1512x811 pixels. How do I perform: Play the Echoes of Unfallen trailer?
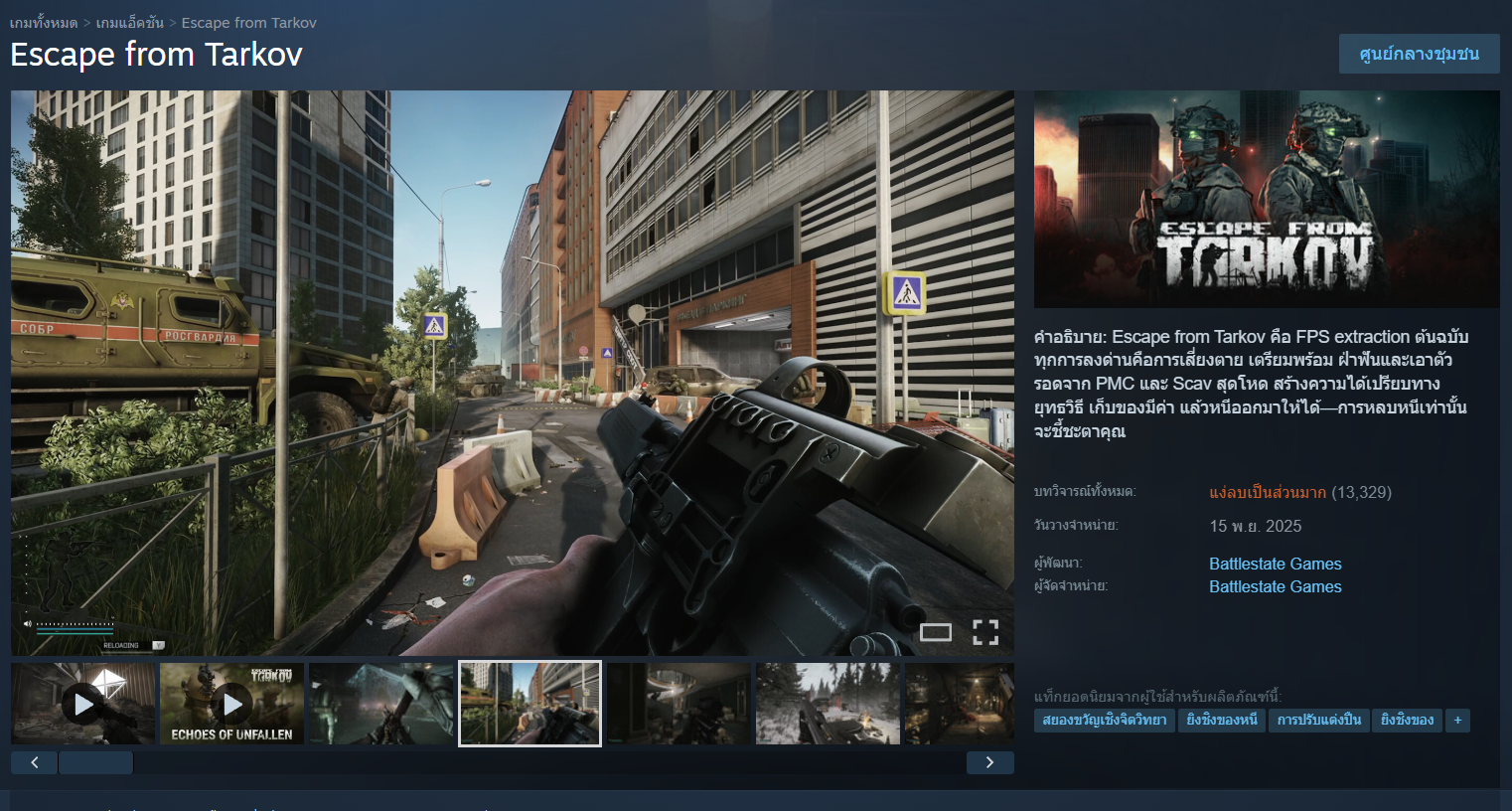tap(231, 704)
